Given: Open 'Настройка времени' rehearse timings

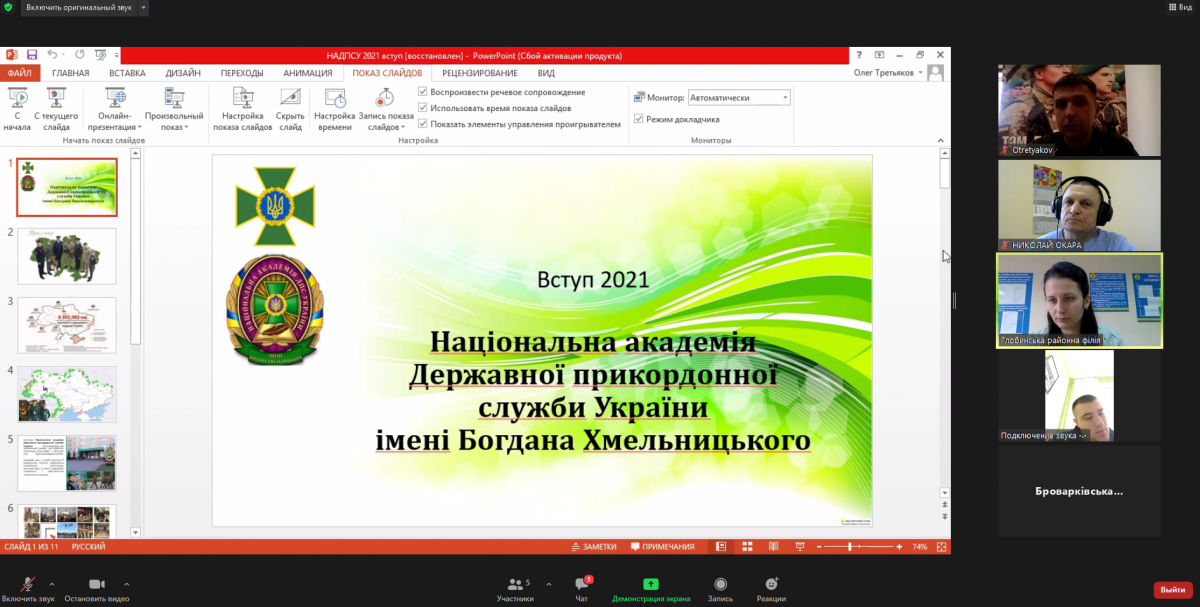Looking at the screenshot, I should click(x=335, y=99).
